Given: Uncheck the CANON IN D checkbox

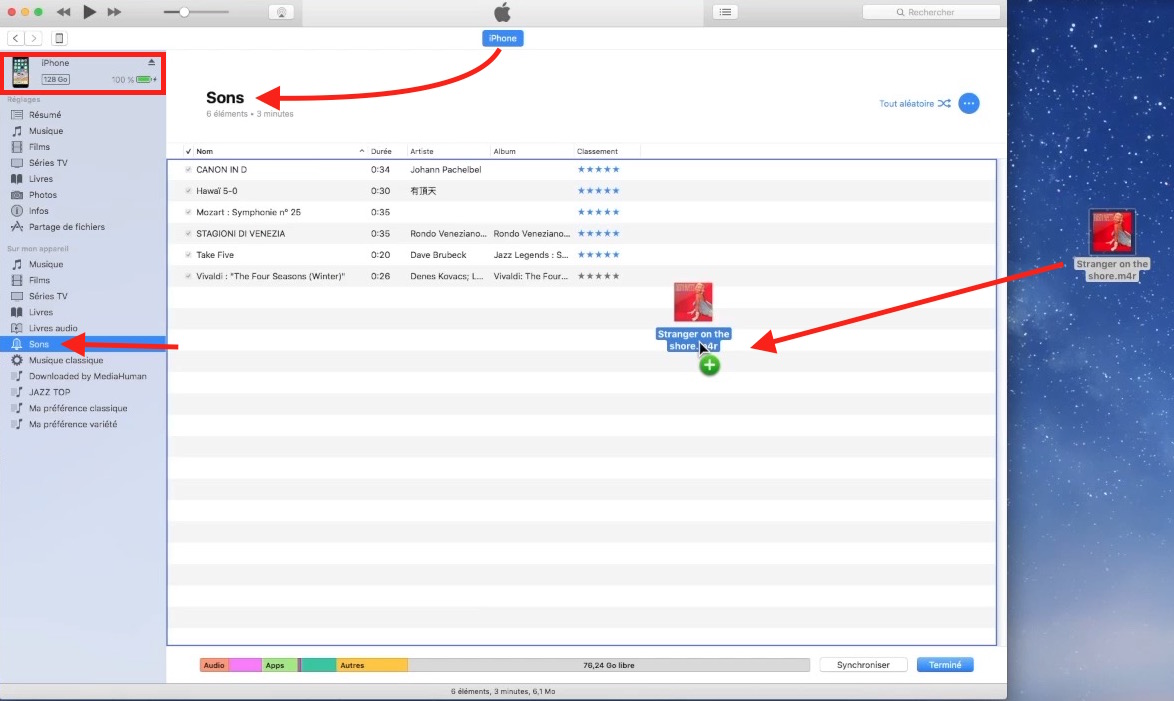Looking at the screenshot, I should tap(188, 170).
